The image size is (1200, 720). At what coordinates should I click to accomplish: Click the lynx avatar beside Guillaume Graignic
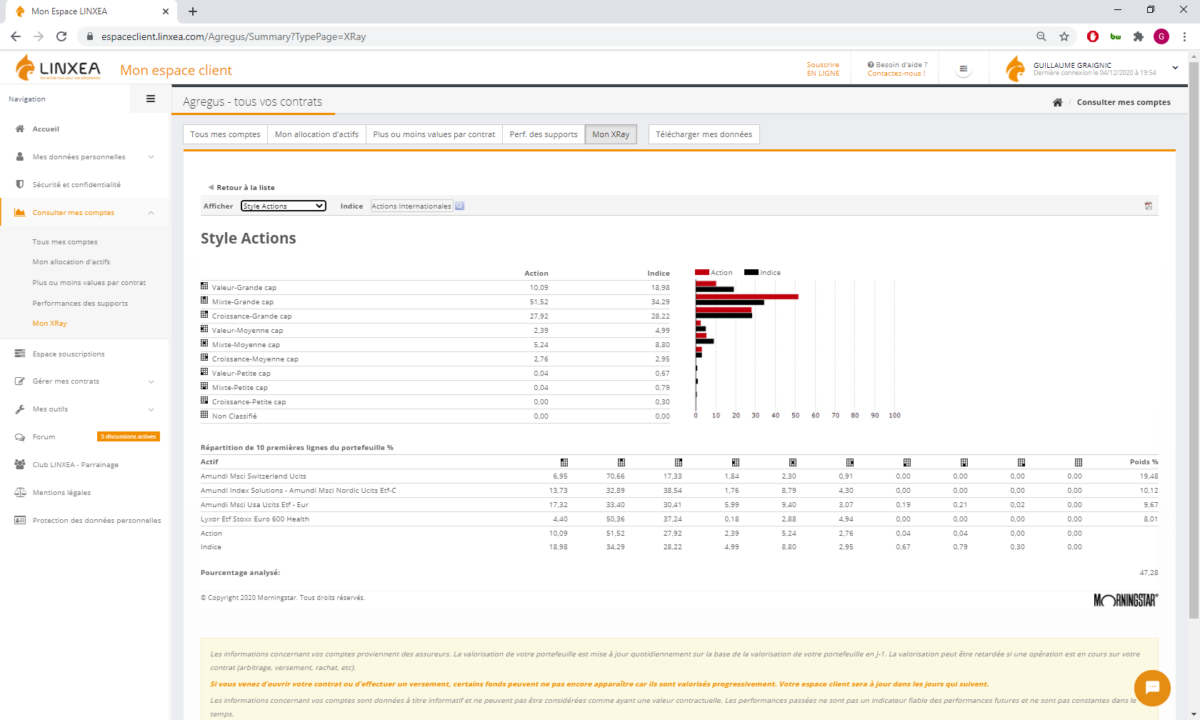(1015, 69)
